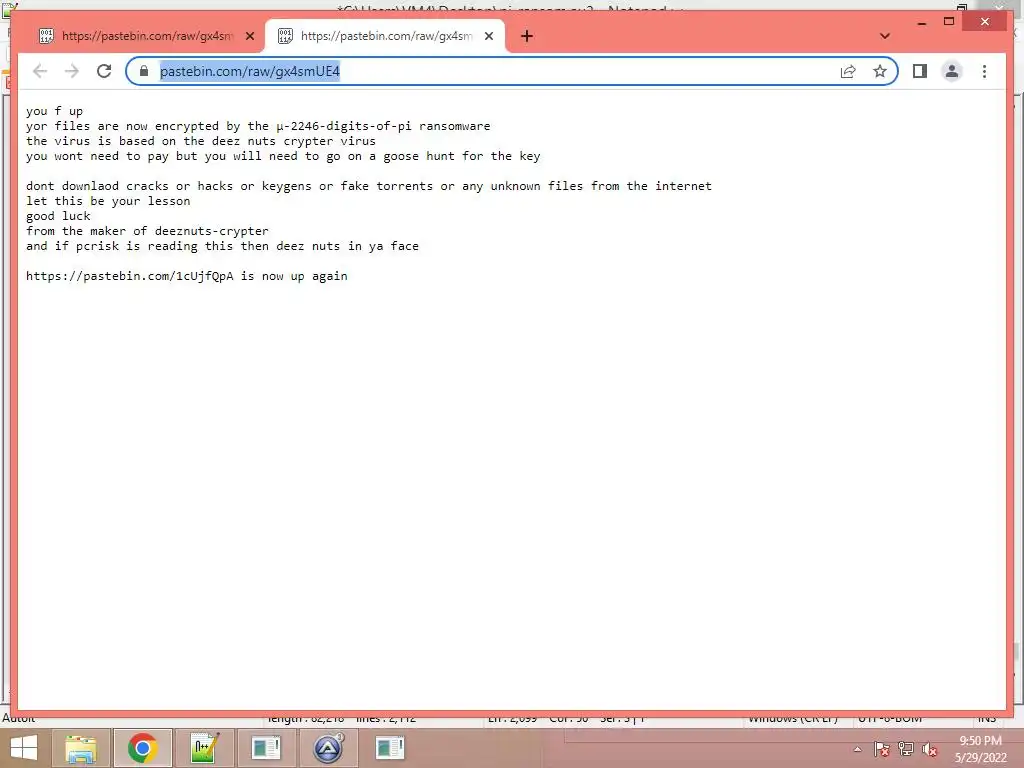
Task: Go back with the browser back arrow
Action: tap(40, 71)
